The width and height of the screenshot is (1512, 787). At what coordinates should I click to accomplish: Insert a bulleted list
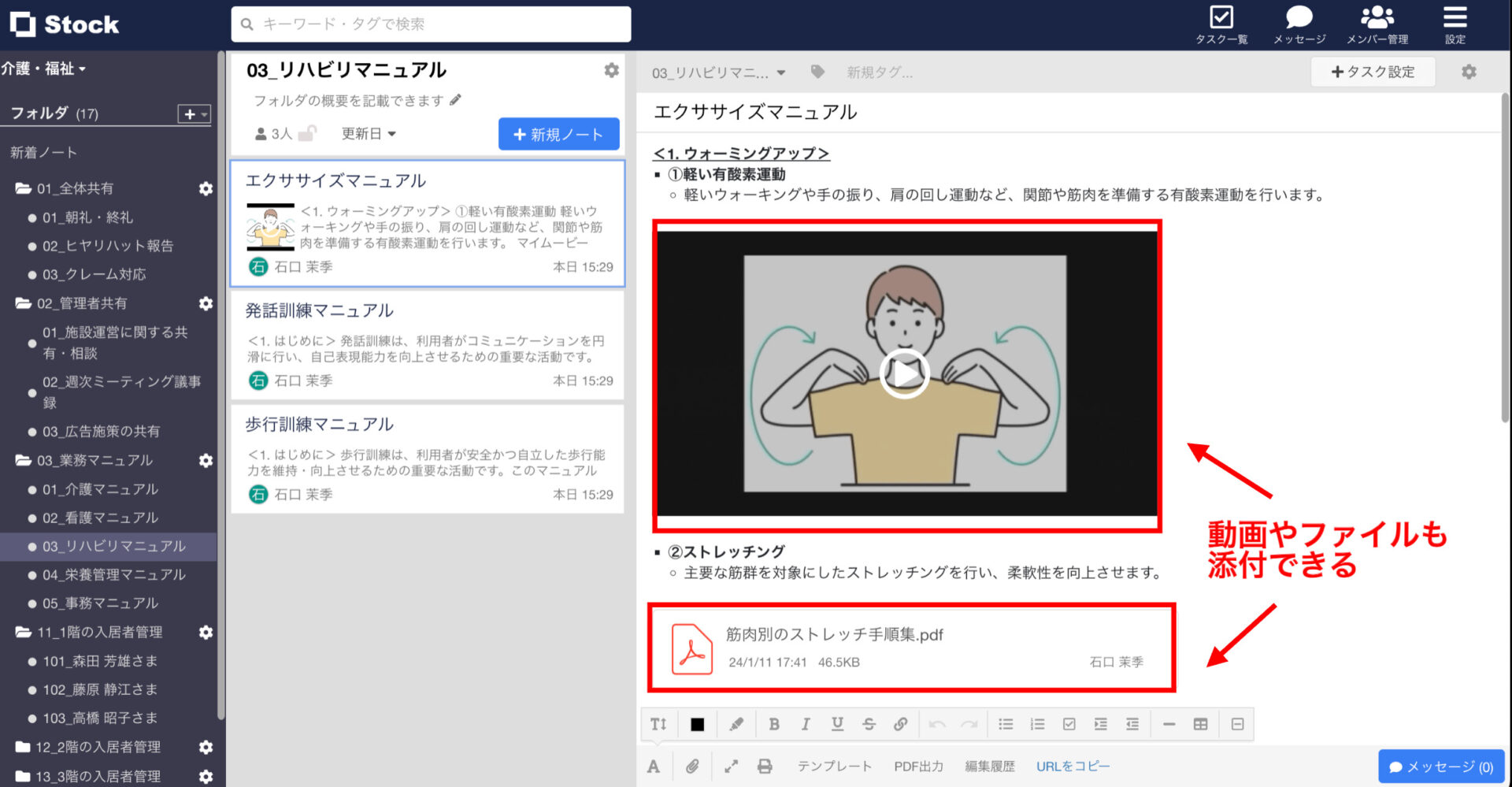pos(1006,724)
